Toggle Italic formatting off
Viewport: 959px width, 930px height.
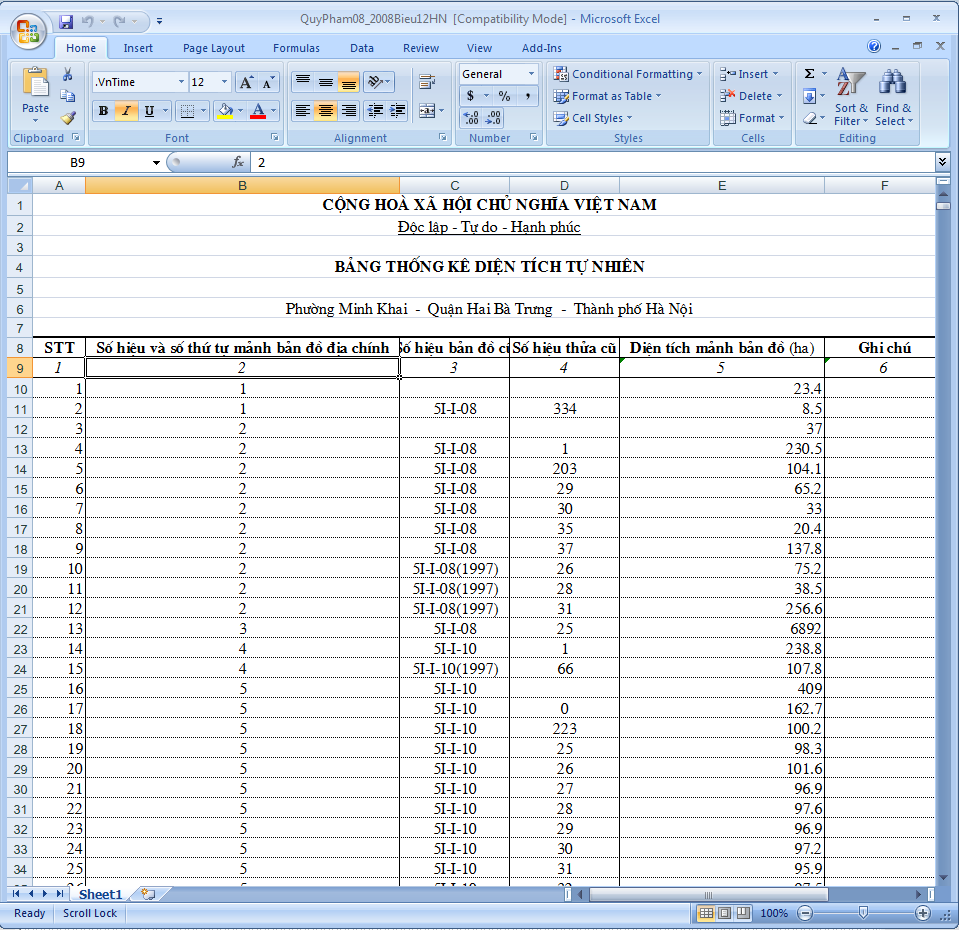click(x=126, y=111)
